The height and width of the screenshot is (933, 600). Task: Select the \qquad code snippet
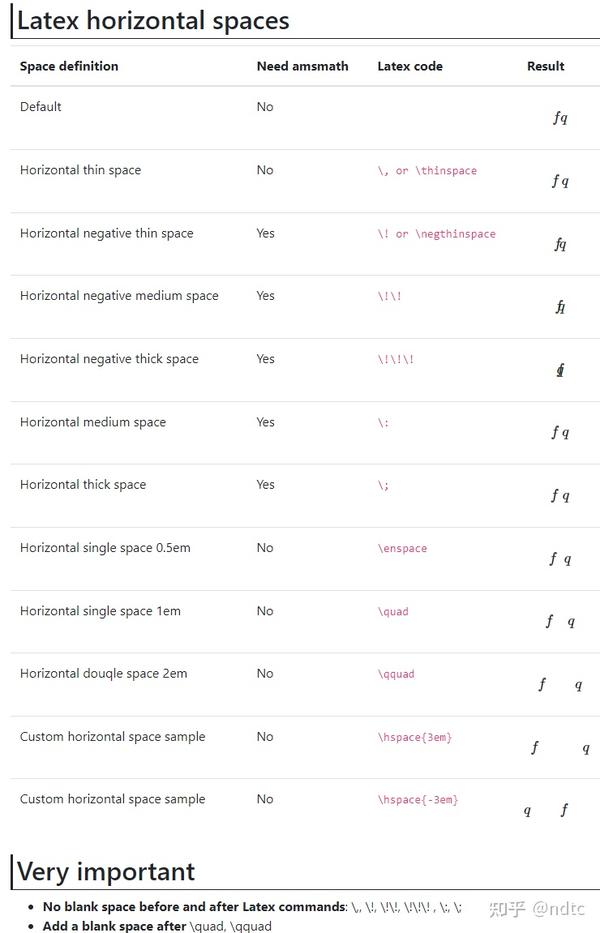click(396, 674)
